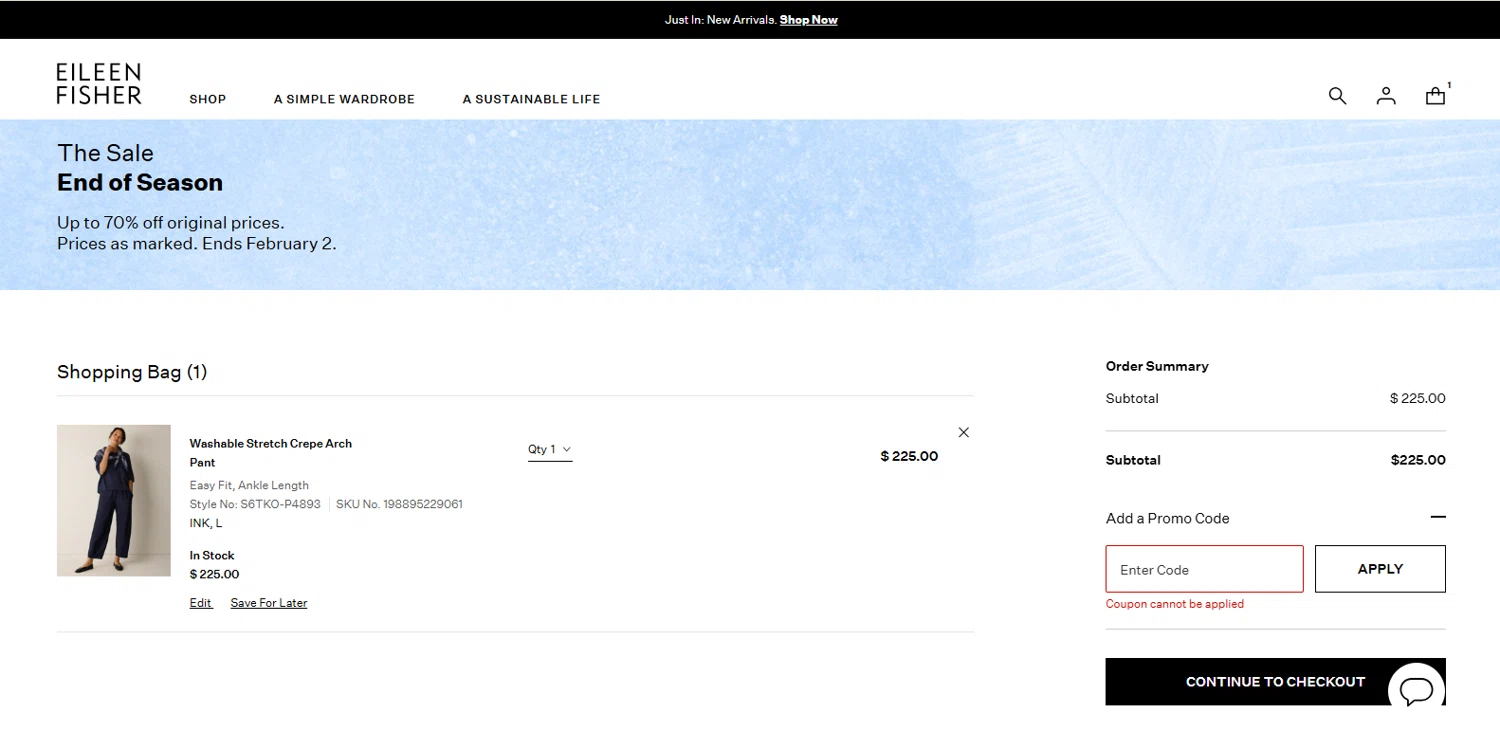Screen dimensions: 1500x731
Task: Click the Shop Now link
Action: point(808,20)
